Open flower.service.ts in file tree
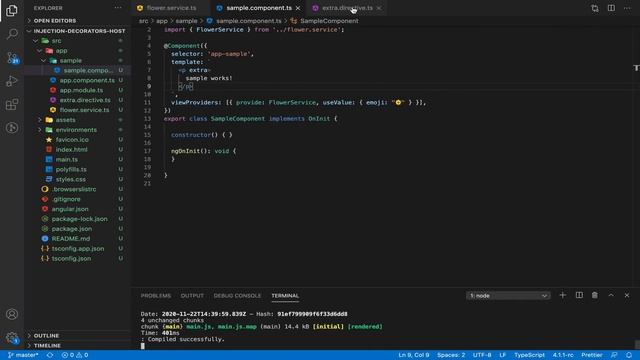The height and width of the screenshot is (360, 640). coord(84,110)
